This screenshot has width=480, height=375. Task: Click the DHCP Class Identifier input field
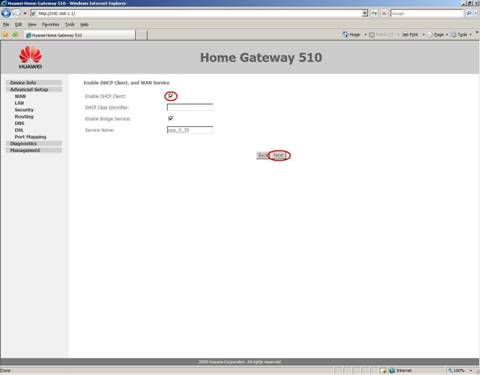point(190,107)
